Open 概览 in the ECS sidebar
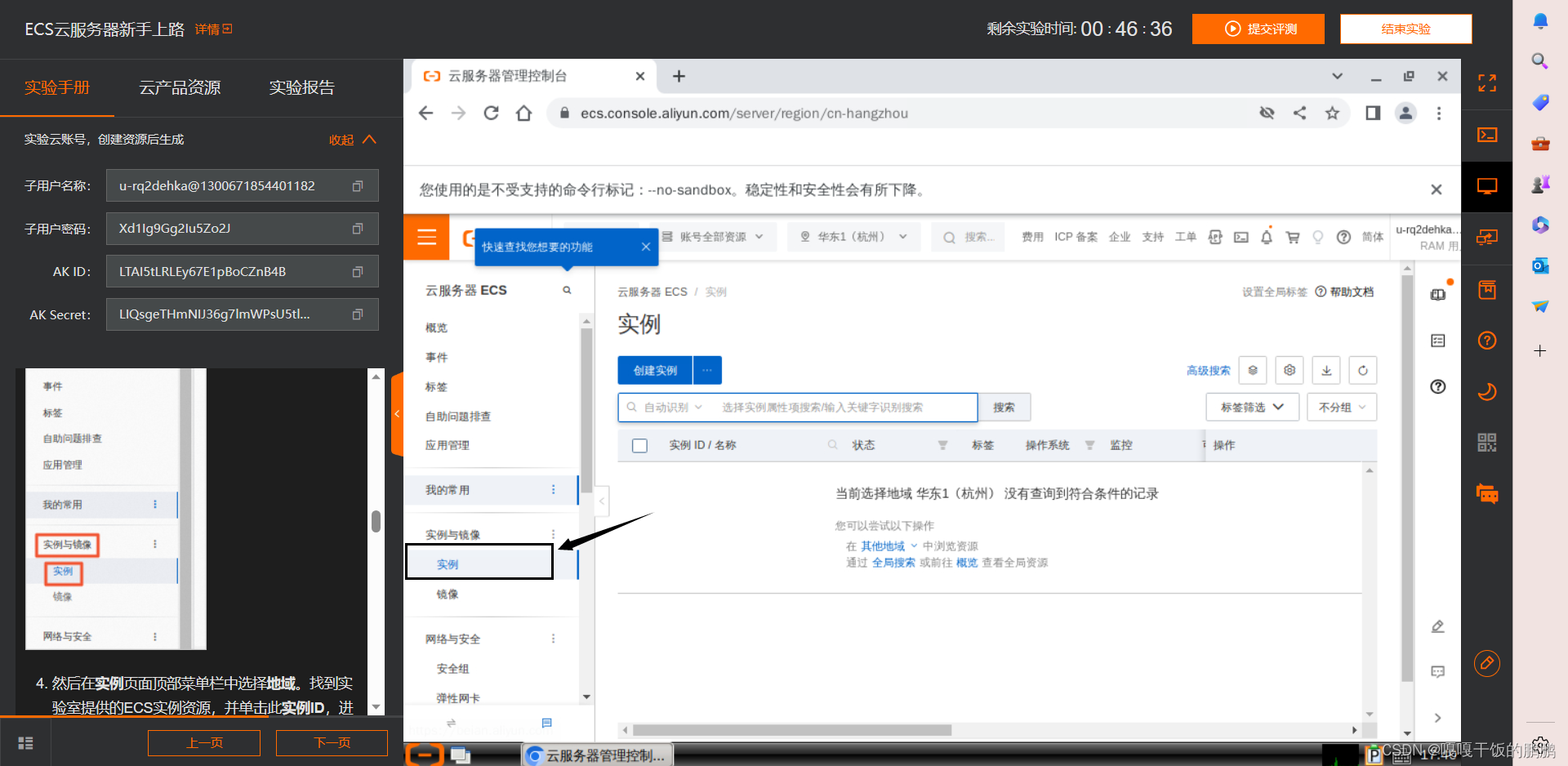Image resolution: width=1568 pixels, height=766 pixels. click(436, 328)
